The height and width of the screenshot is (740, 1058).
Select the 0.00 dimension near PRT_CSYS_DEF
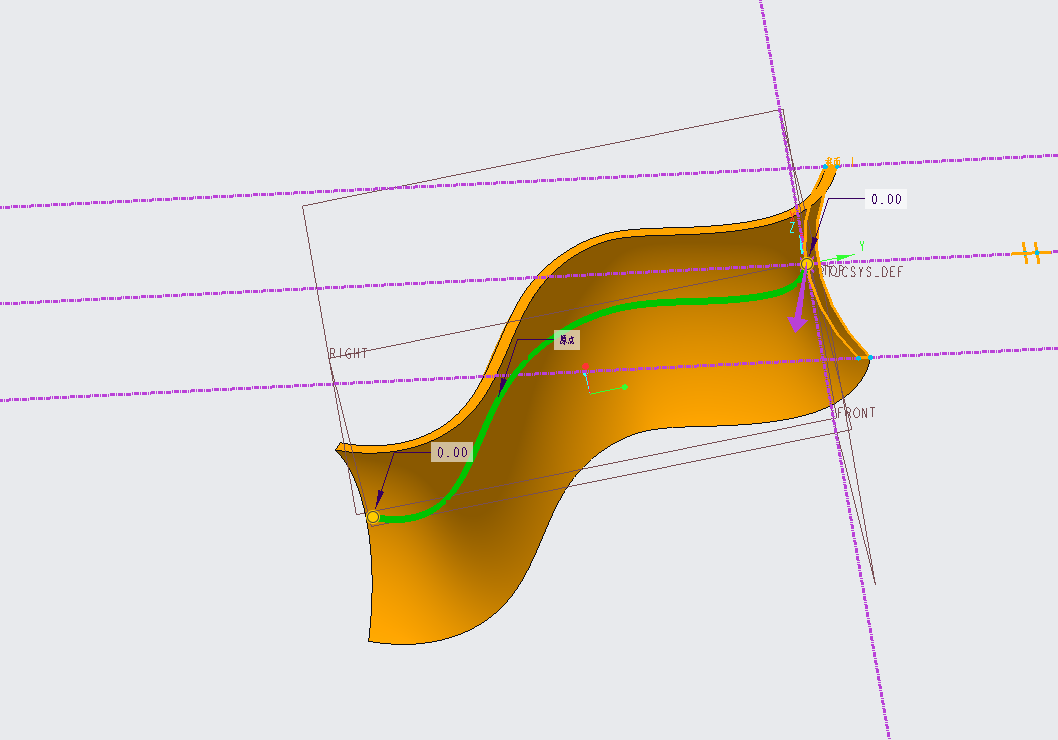(x=886, y=199)
